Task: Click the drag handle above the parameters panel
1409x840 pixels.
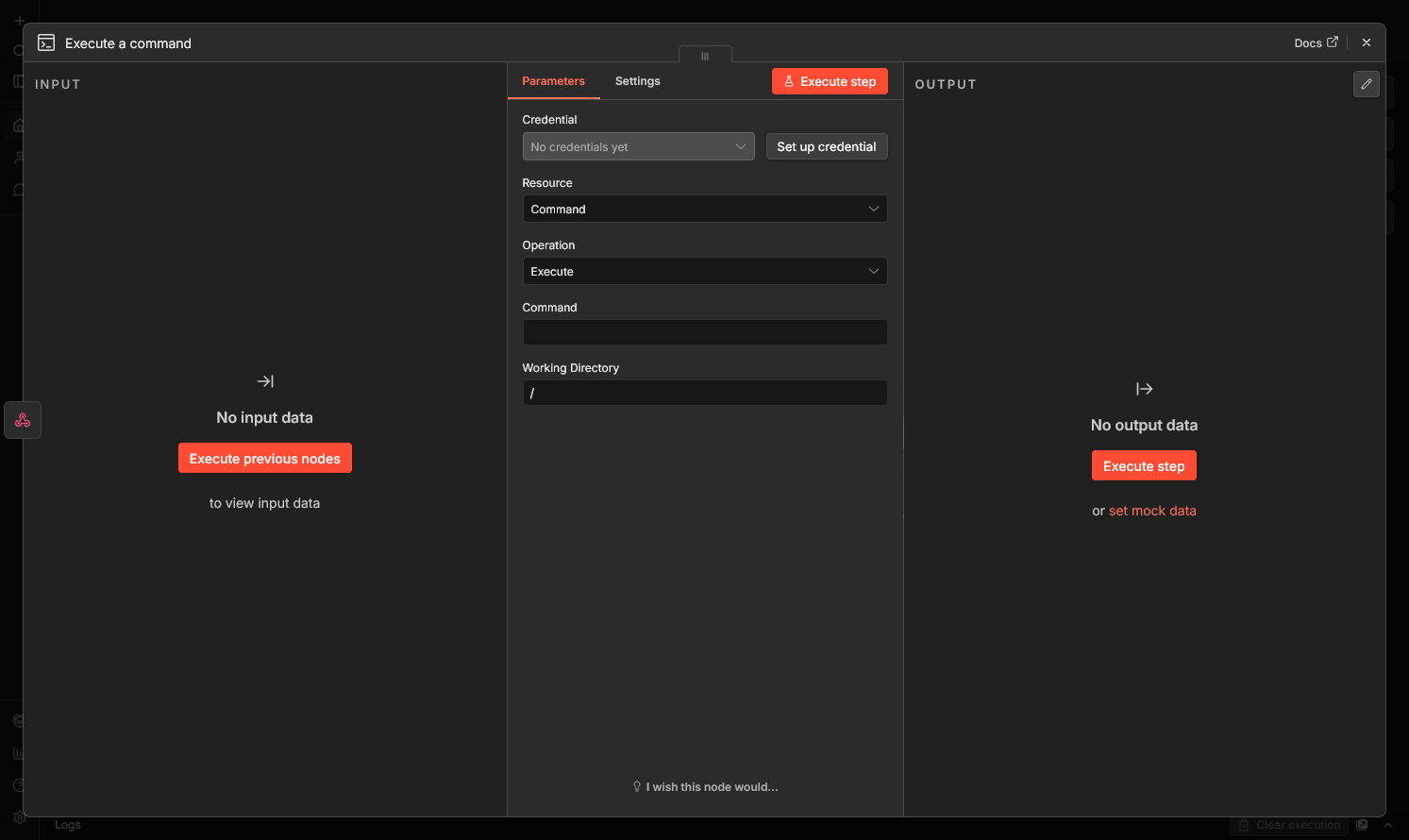Action: click(x=704, y=56)
